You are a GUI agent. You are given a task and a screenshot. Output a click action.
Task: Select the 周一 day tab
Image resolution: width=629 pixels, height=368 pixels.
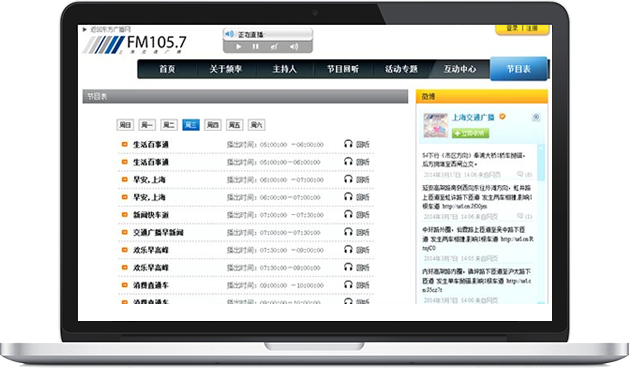147,125
